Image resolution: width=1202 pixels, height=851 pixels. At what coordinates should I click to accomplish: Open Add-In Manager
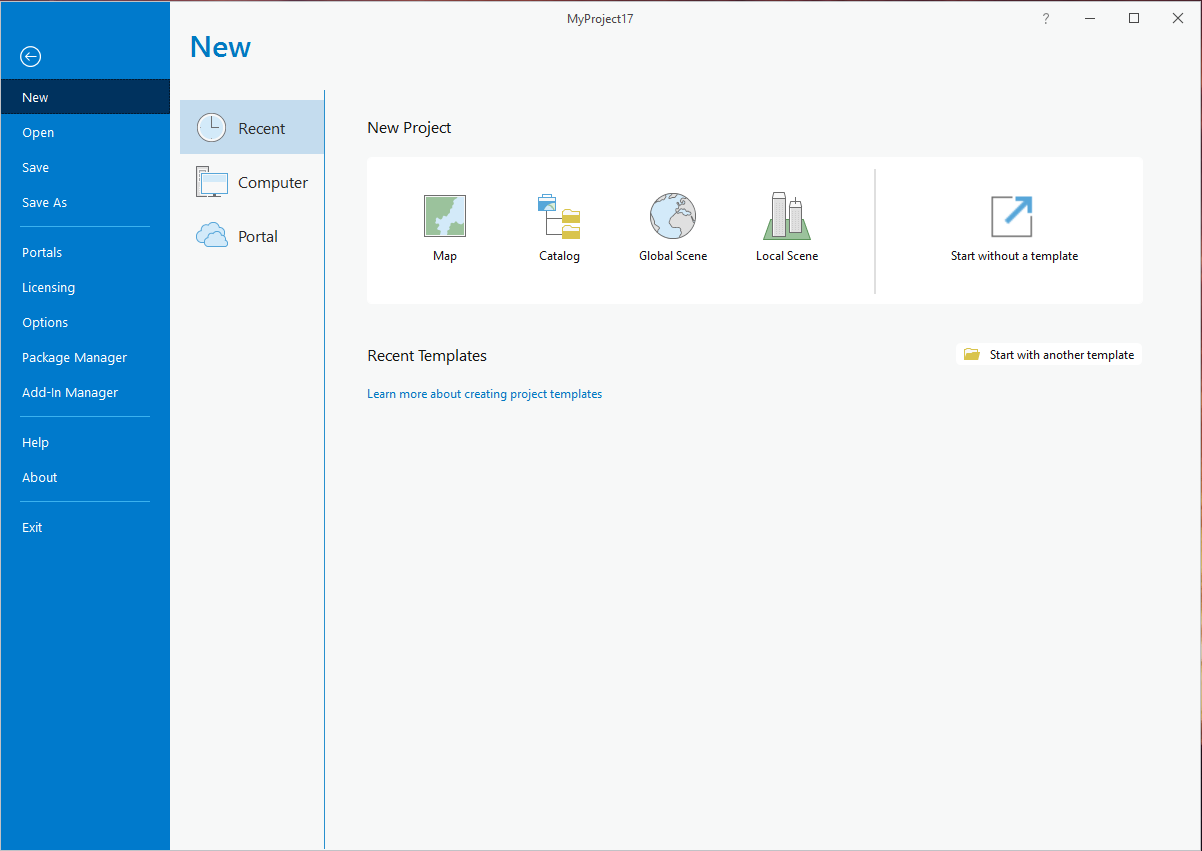click(70, 393)
